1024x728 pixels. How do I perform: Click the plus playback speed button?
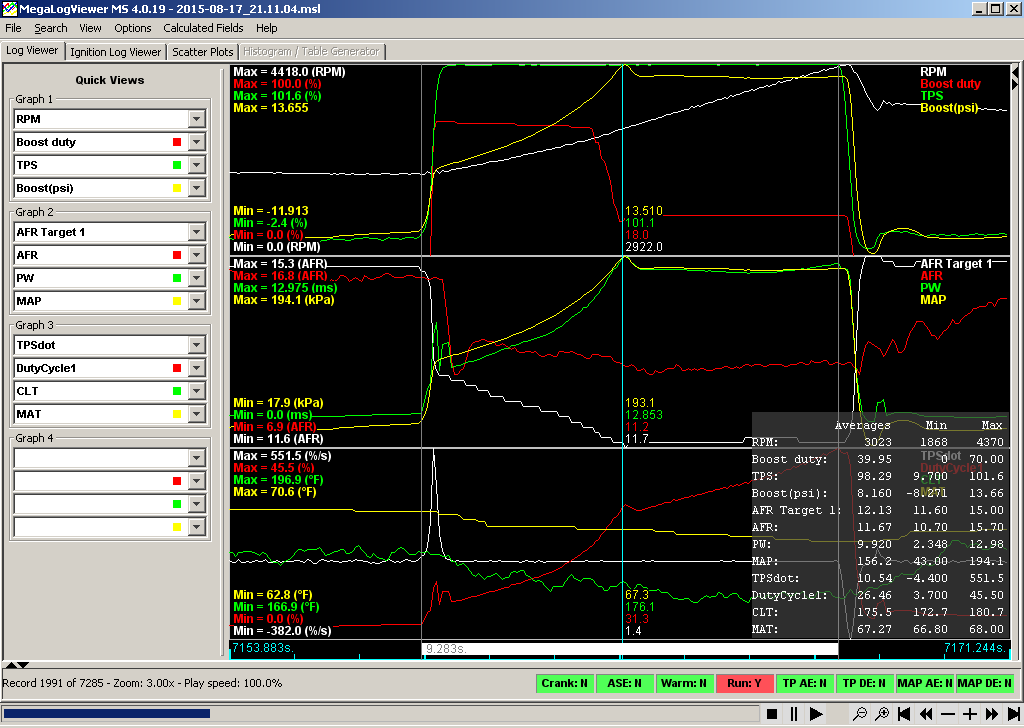(x=970, y=714)
